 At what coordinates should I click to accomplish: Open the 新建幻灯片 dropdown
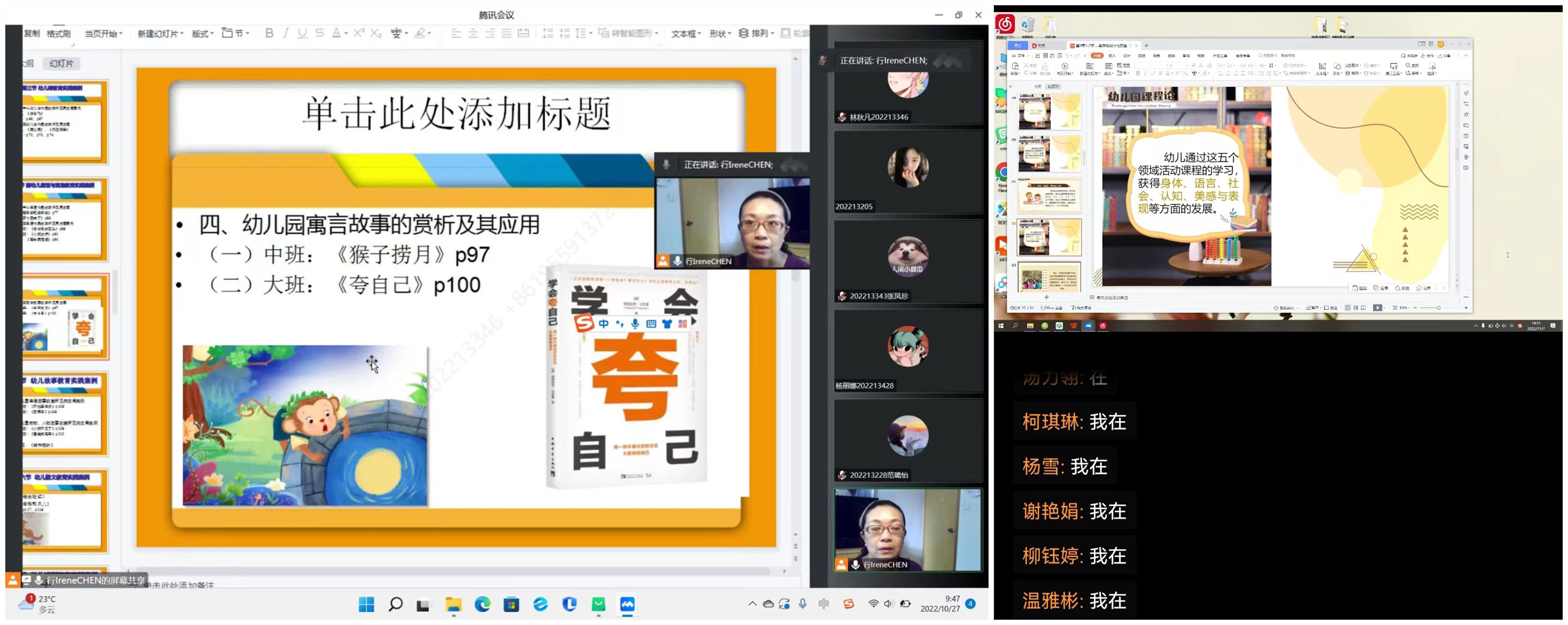[160, 34]
